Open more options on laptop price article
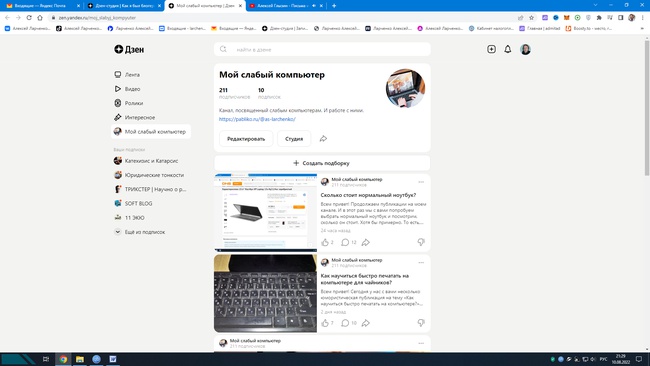The width and height of the screenshot is (650, 366). click(x=421, y=182)
